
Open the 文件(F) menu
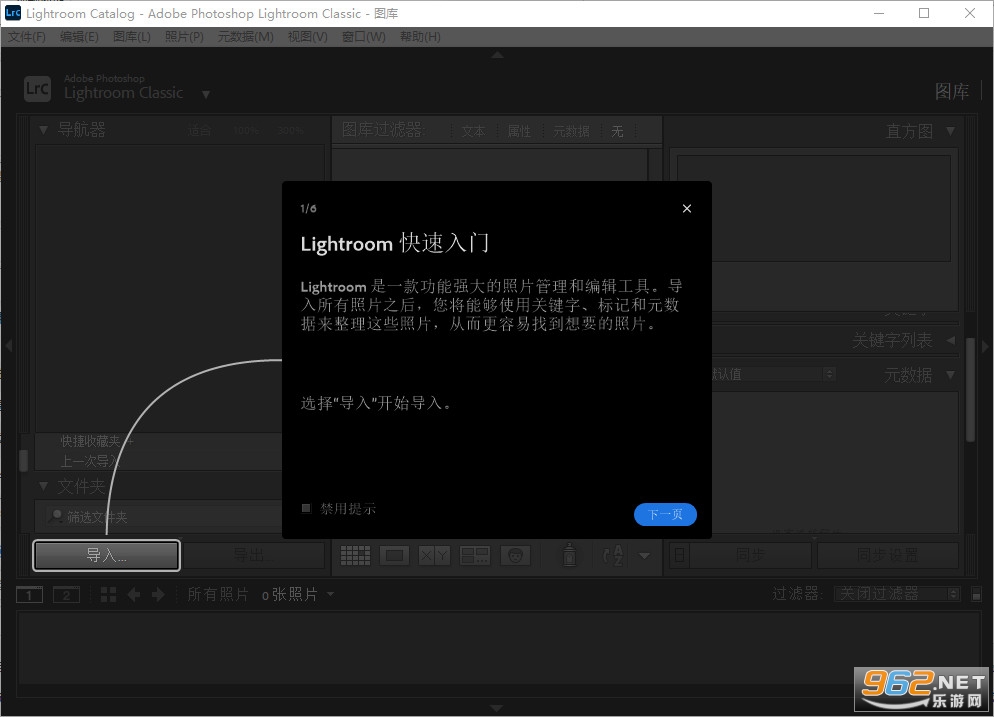(27, 37)
